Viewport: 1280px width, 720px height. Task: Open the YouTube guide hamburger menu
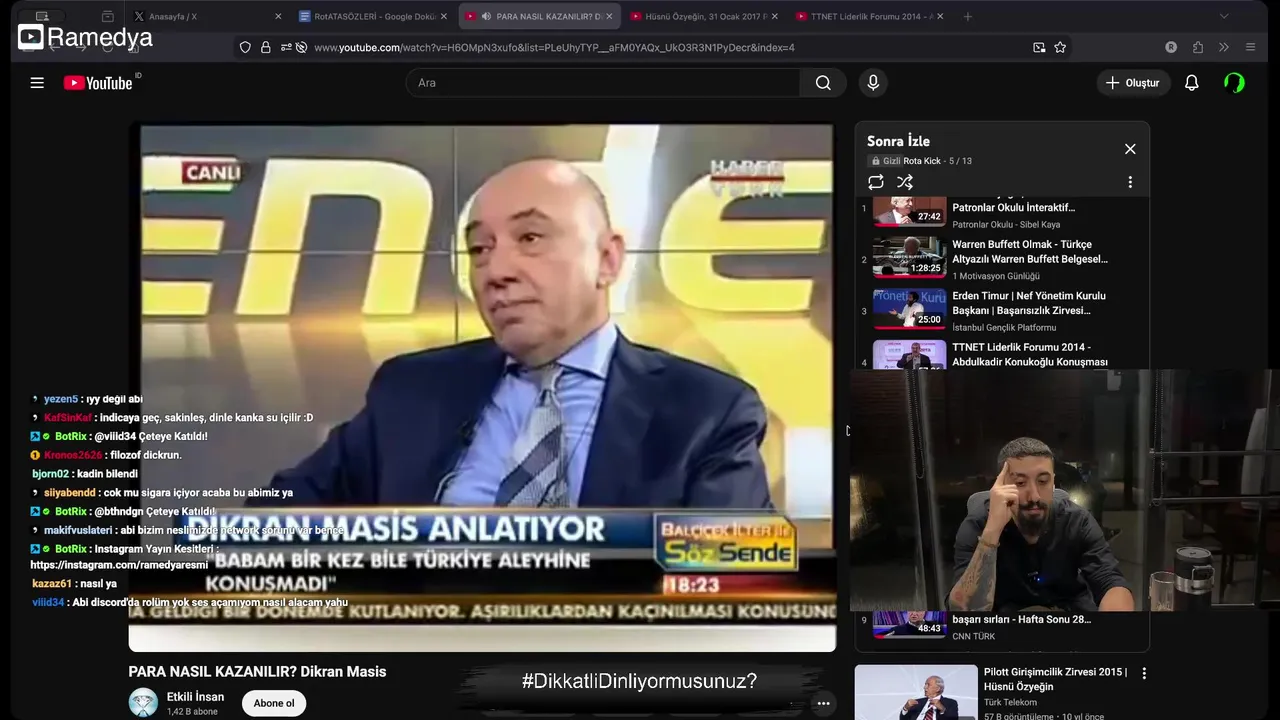[37, 83]
